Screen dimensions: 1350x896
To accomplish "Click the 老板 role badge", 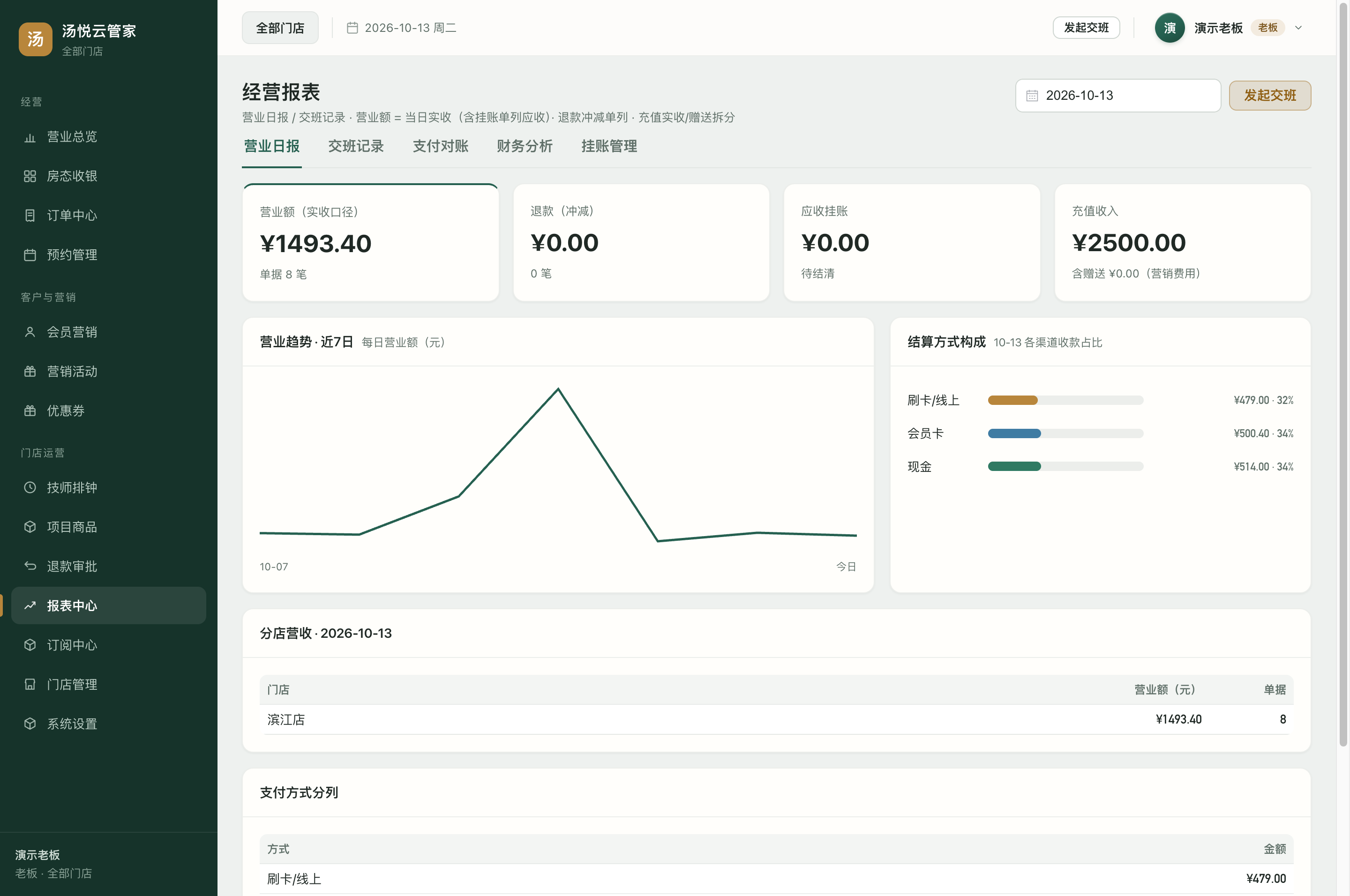I will tap(1267, 28).
